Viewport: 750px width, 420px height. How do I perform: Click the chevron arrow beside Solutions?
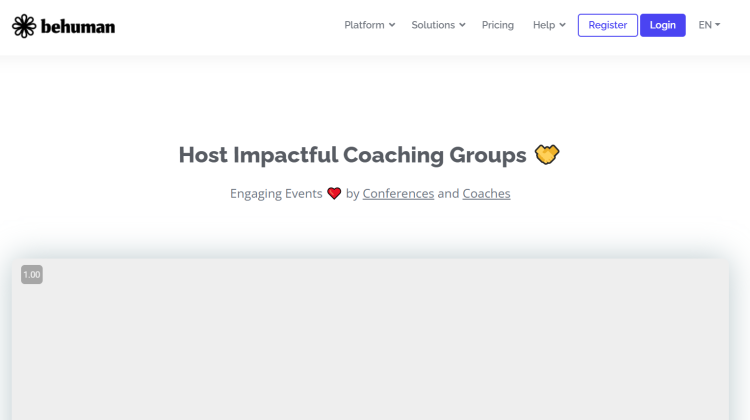coord(462,25)
